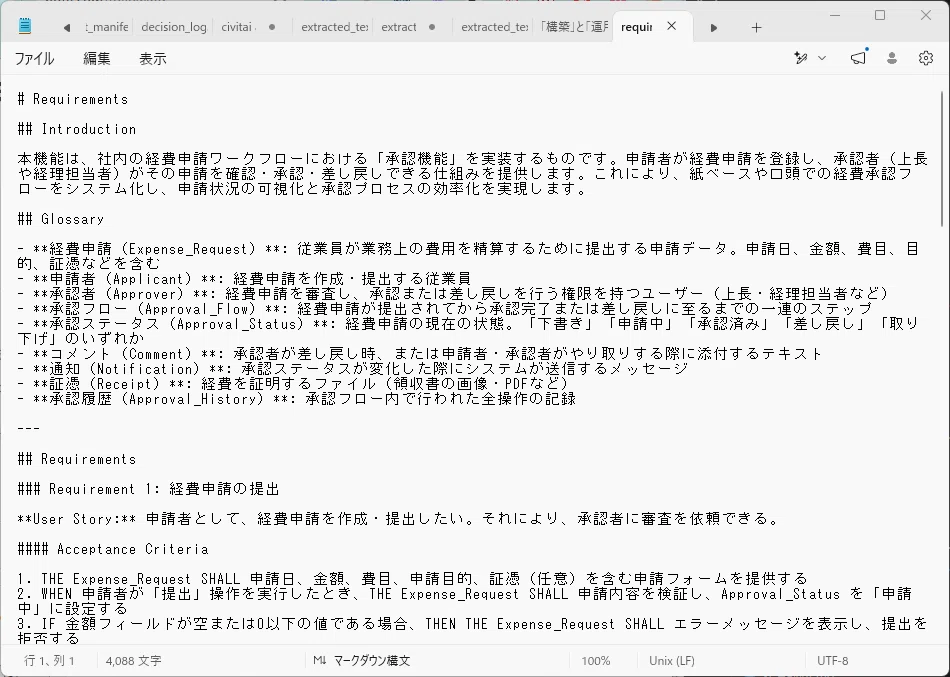Click the vertical scrollbar thumb
This screenshot has height=677, width=950.
(x=942, y=159)
